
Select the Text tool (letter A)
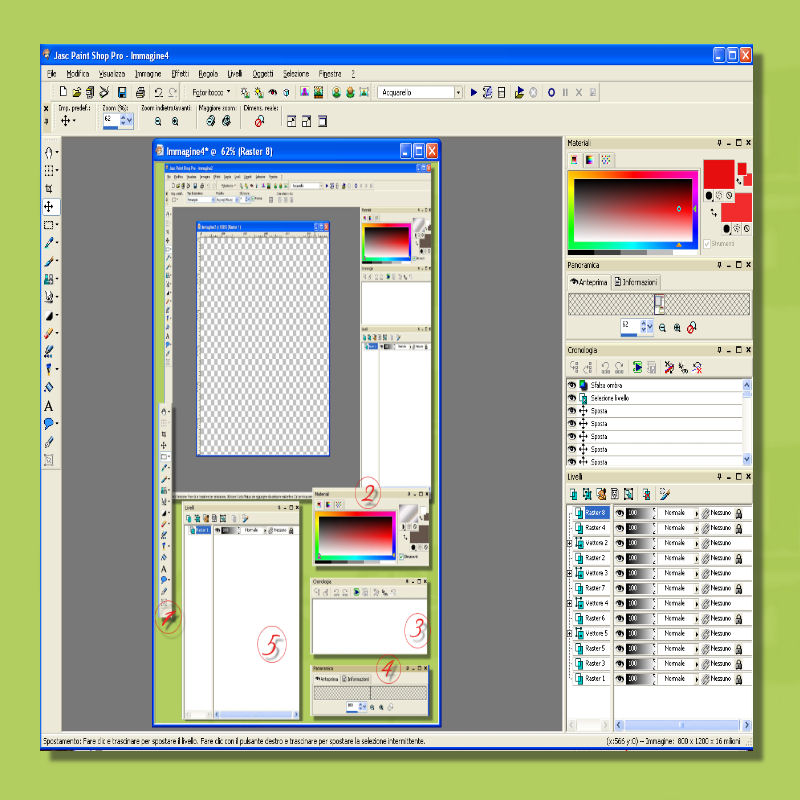48,406
